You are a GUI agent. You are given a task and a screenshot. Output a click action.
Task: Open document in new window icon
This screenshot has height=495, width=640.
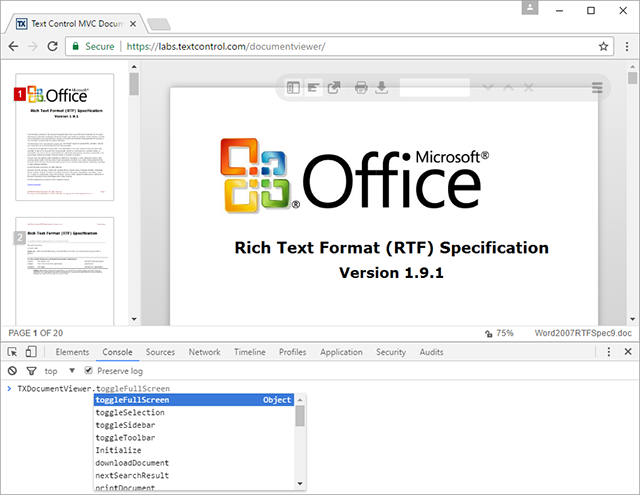pyautogui.click(x=334, y=87)
